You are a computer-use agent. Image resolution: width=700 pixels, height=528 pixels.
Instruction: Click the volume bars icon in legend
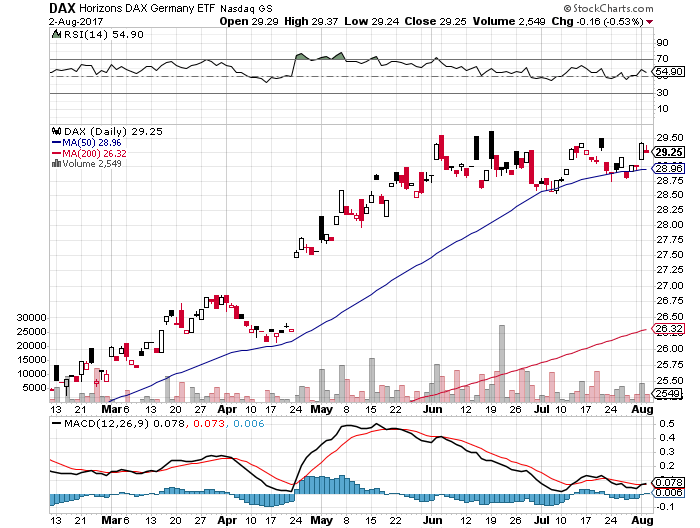click(x=54, y=164)
